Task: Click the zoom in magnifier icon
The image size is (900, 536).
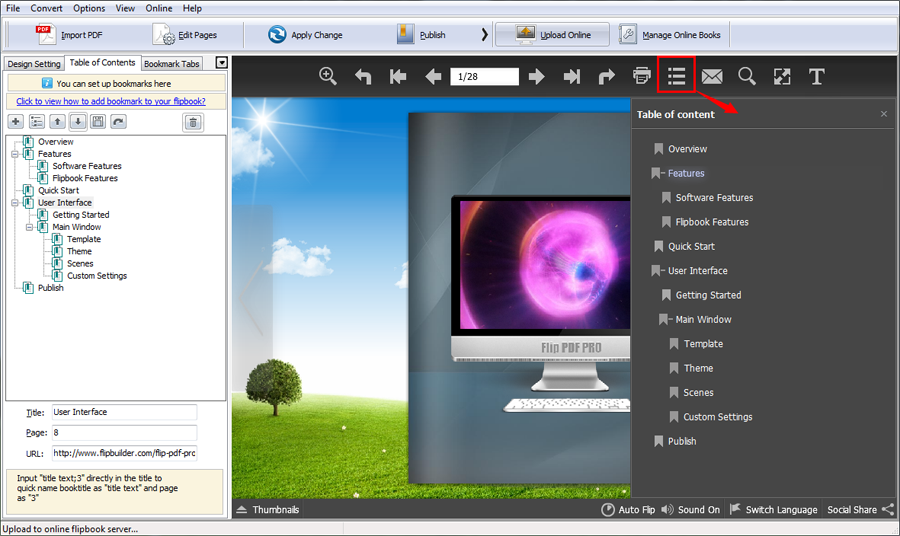Action: tap(328, 77)
